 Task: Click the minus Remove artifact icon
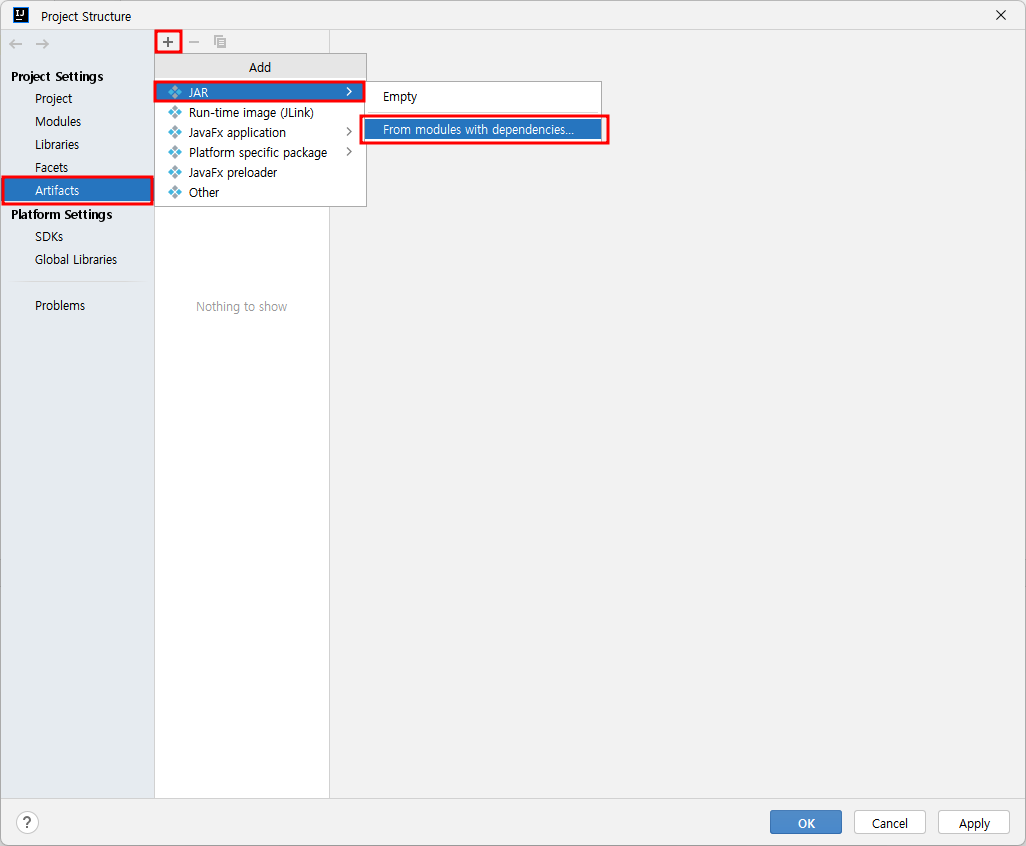[194, 42]
